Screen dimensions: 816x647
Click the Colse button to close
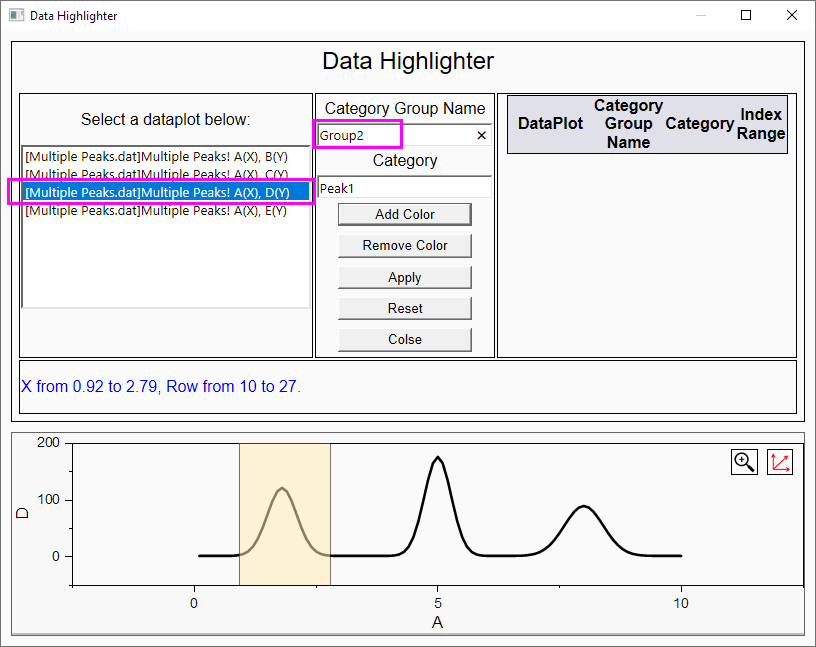coord(404,339)
